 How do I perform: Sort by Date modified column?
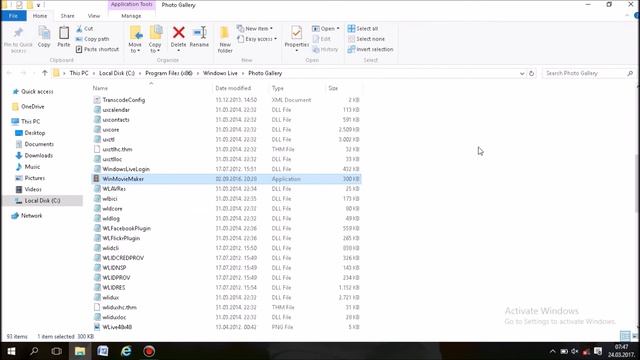point(233,88)
